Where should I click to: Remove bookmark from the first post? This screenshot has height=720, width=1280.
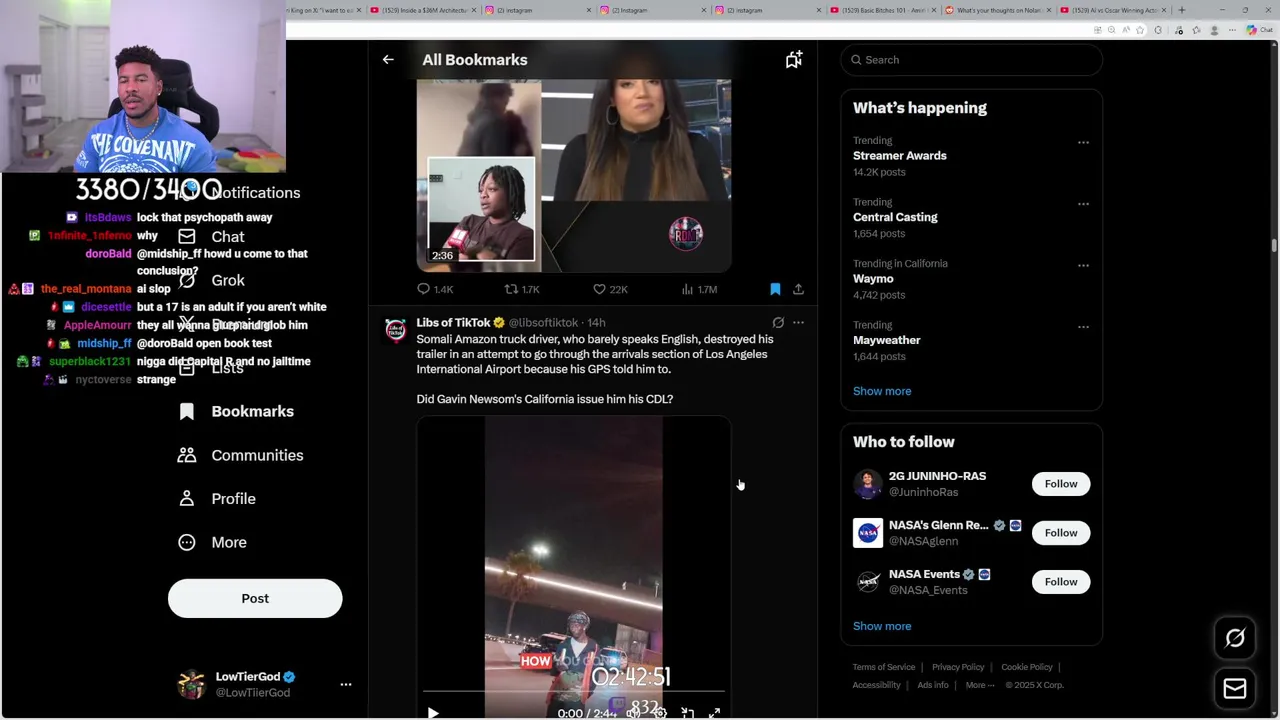pyautogui.click(x=775, y=289)
